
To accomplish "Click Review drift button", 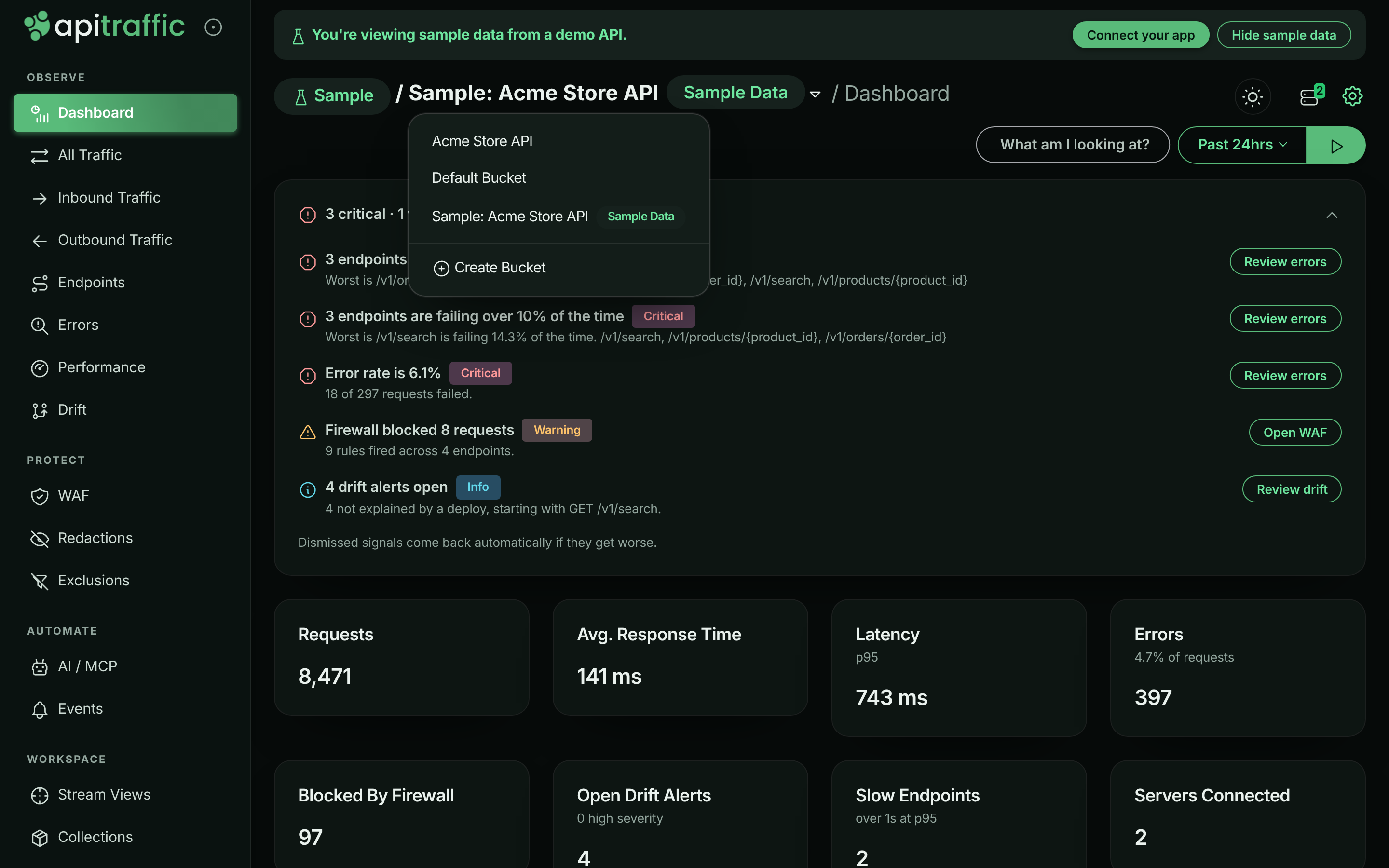I will coord(1292,489).
